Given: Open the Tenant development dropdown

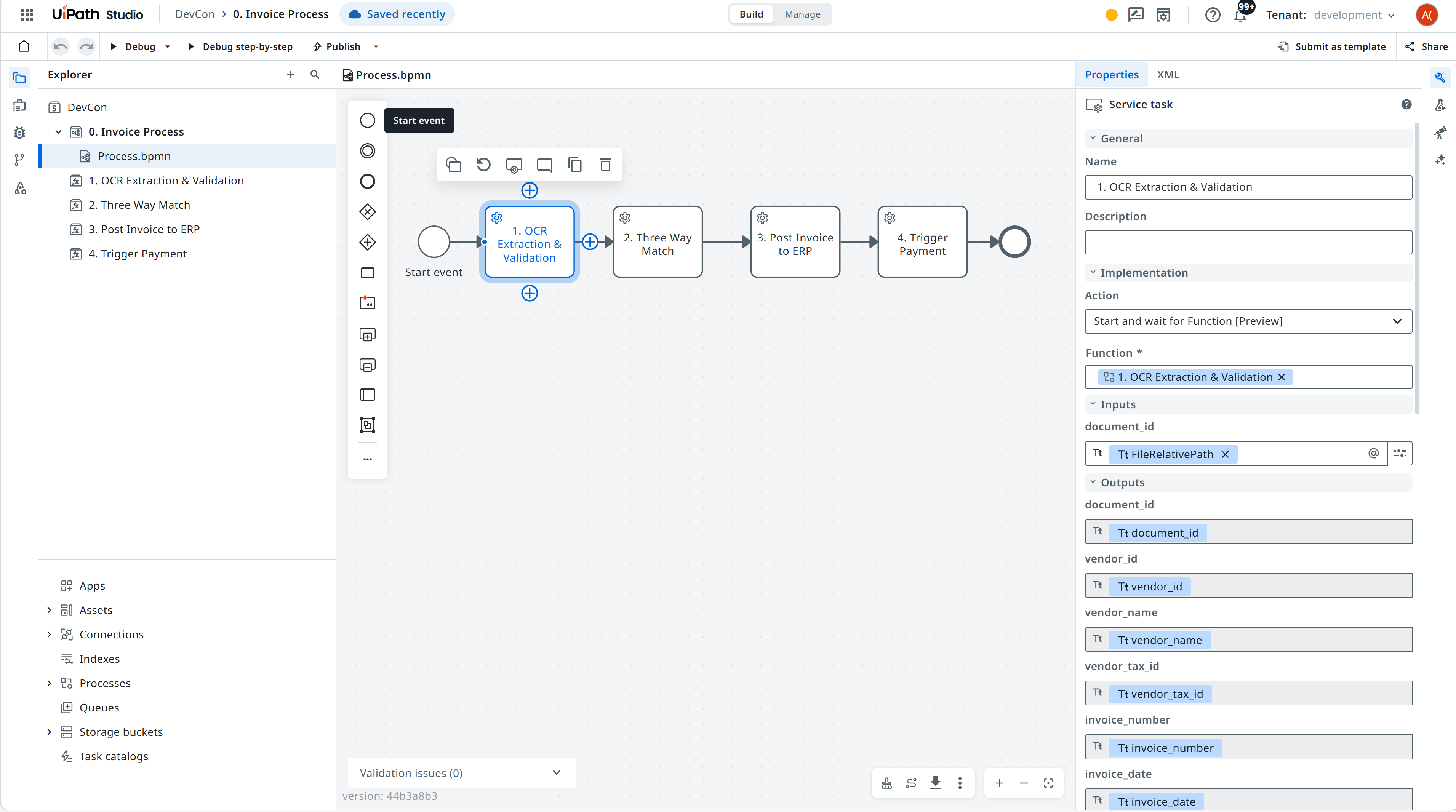Looking at the screenshot, I should point(1354,15).
